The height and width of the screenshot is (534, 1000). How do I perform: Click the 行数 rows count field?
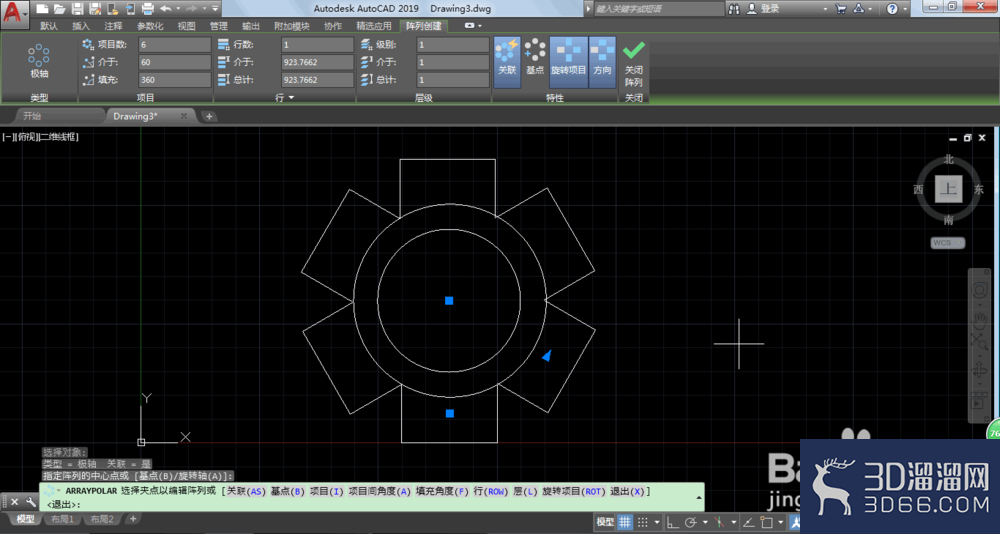coord(318,45)
